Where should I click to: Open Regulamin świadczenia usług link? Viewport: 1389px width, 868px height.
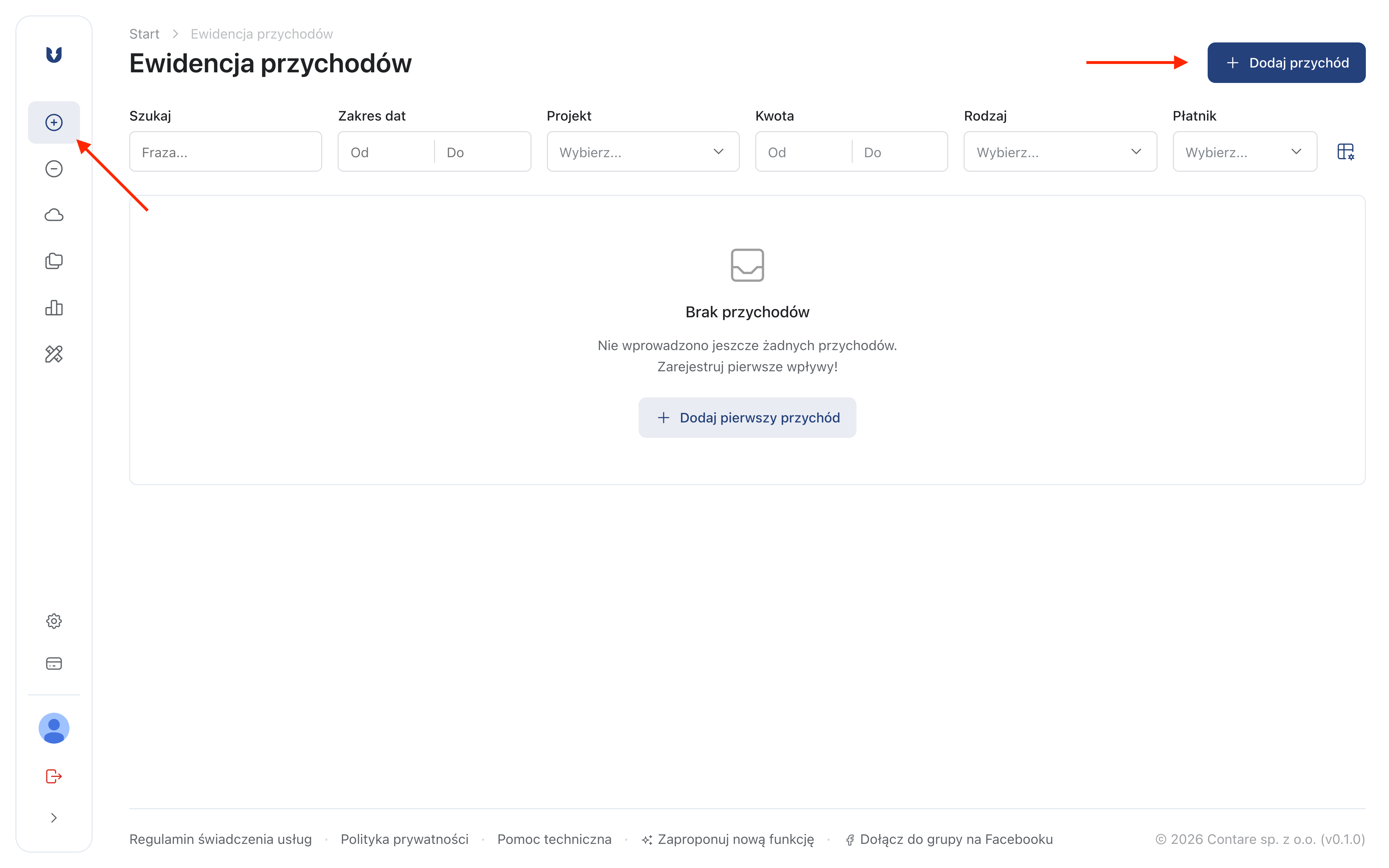point(220,839)
